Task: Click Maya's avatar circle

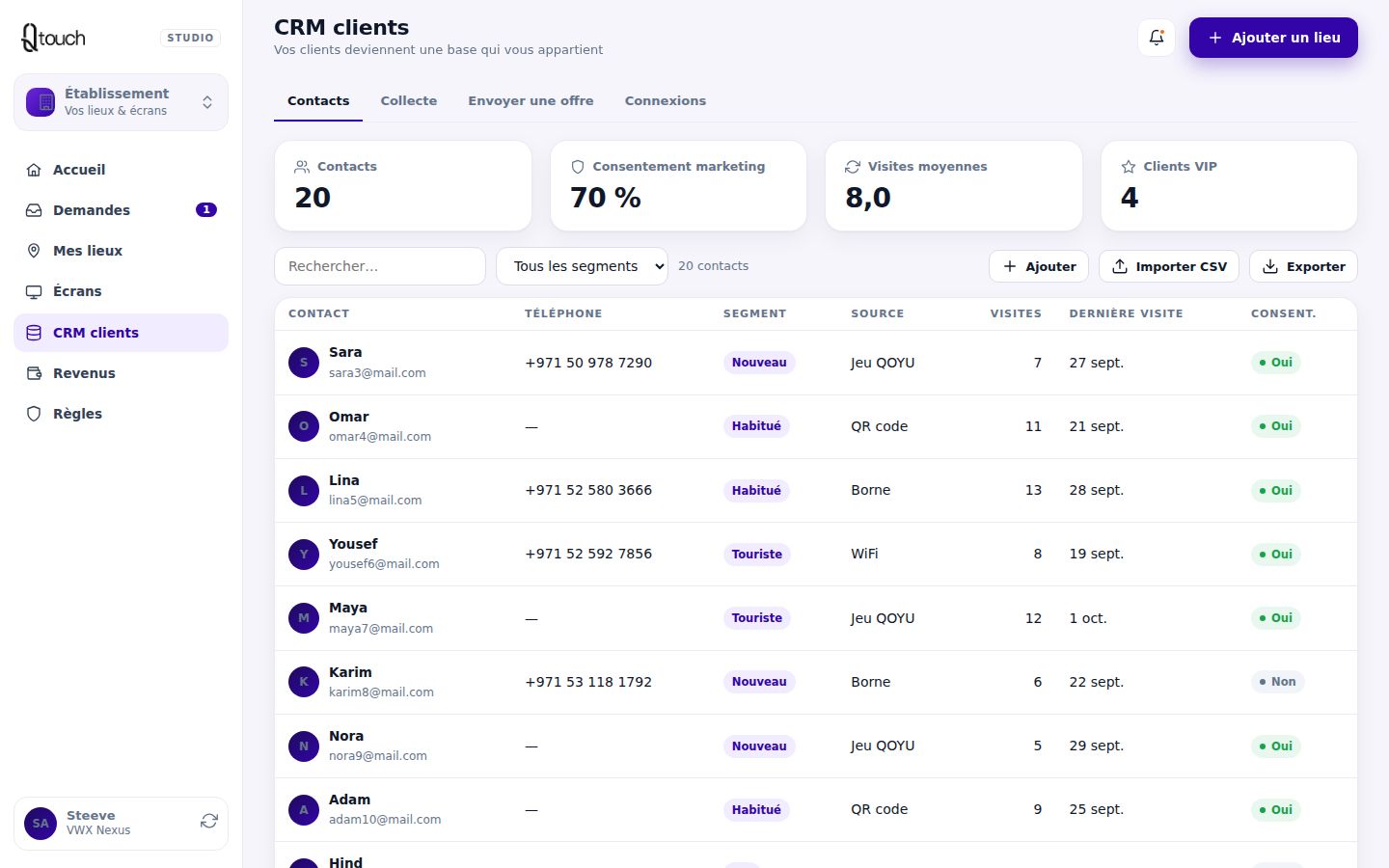Action: 304,618
